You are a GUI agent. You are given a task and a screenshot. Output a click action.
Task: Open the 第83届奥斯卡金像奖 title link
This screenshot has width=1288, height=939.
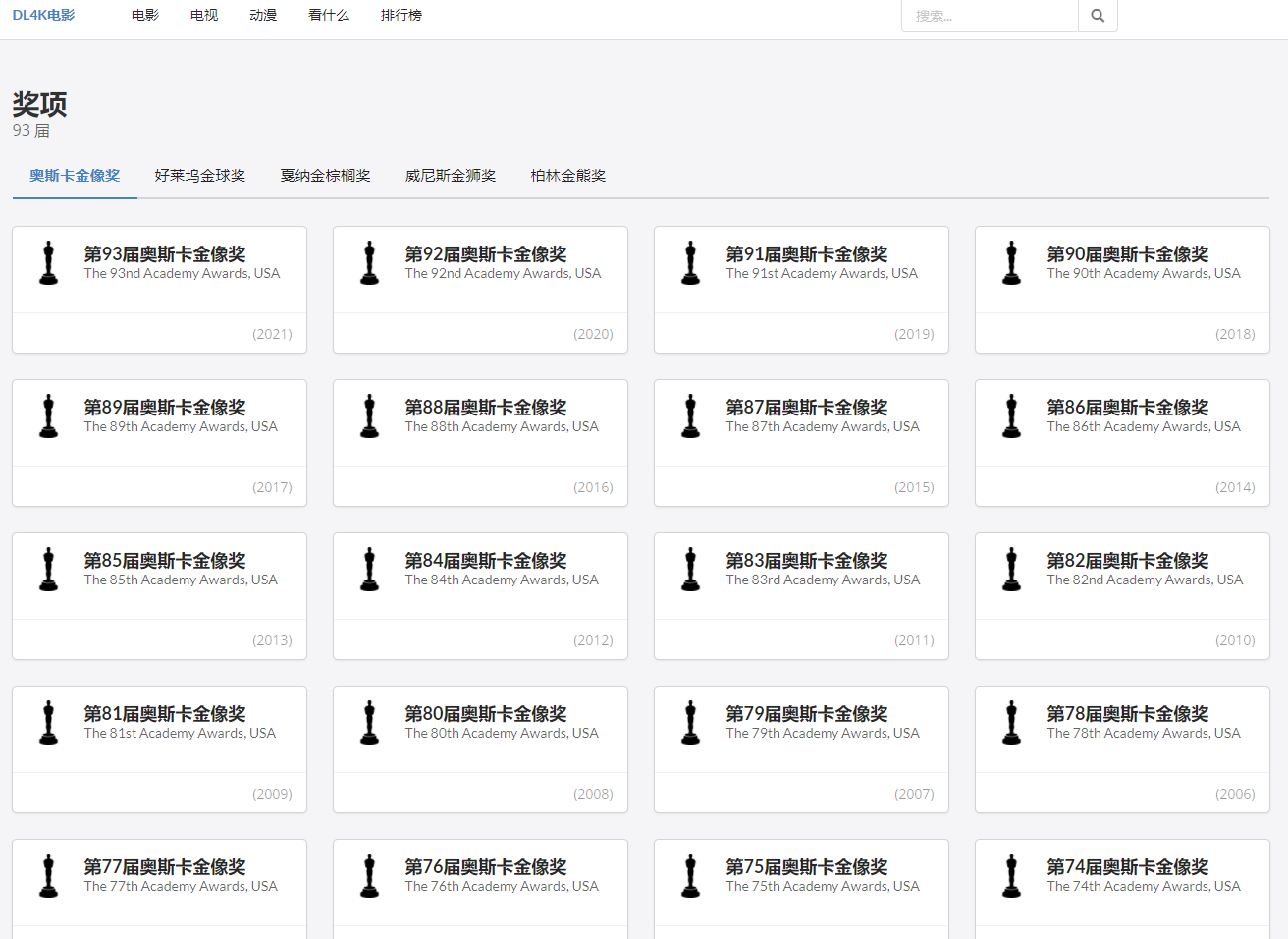point(807,560)
